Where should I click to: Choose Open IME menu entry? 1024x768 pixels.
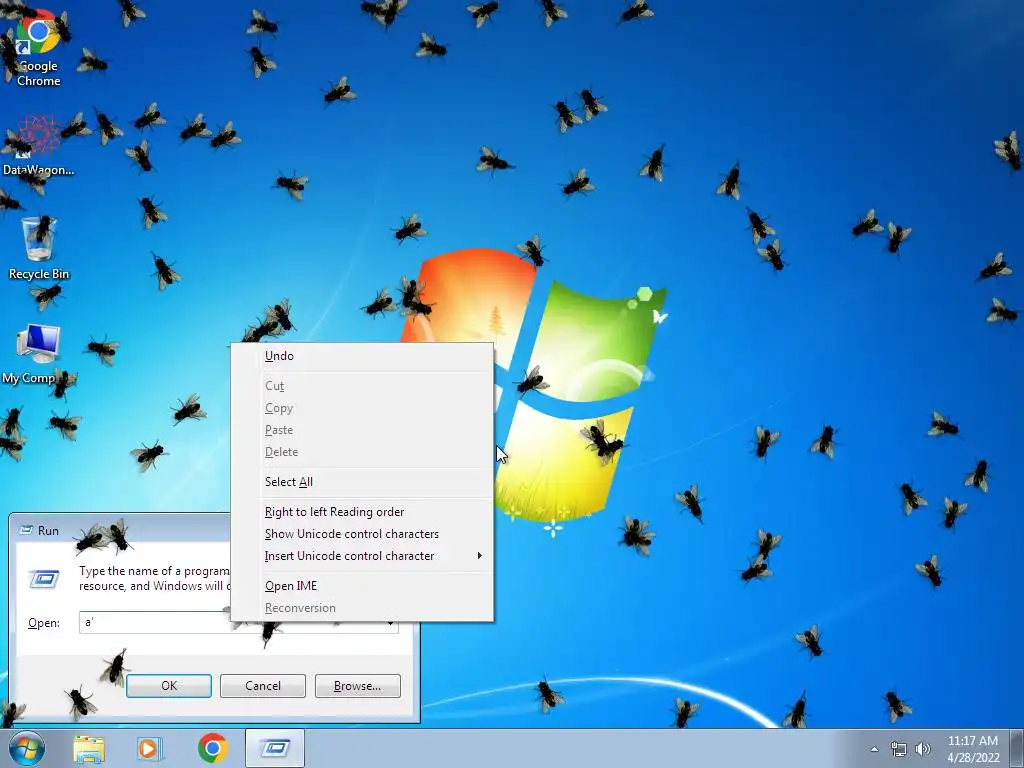(x=362, y=586)
